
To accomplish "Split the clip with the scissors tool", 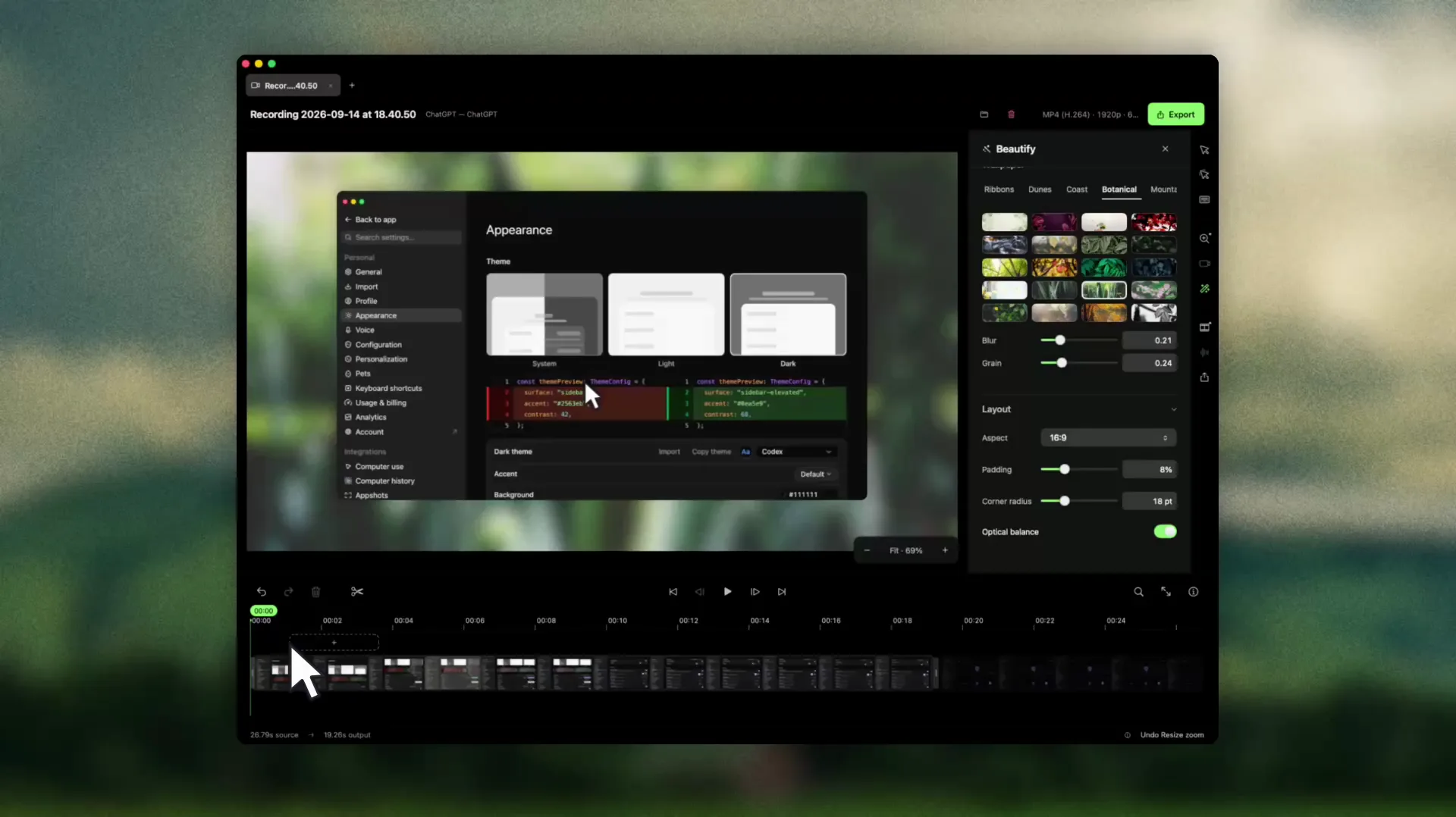I will tap(357, 592).
